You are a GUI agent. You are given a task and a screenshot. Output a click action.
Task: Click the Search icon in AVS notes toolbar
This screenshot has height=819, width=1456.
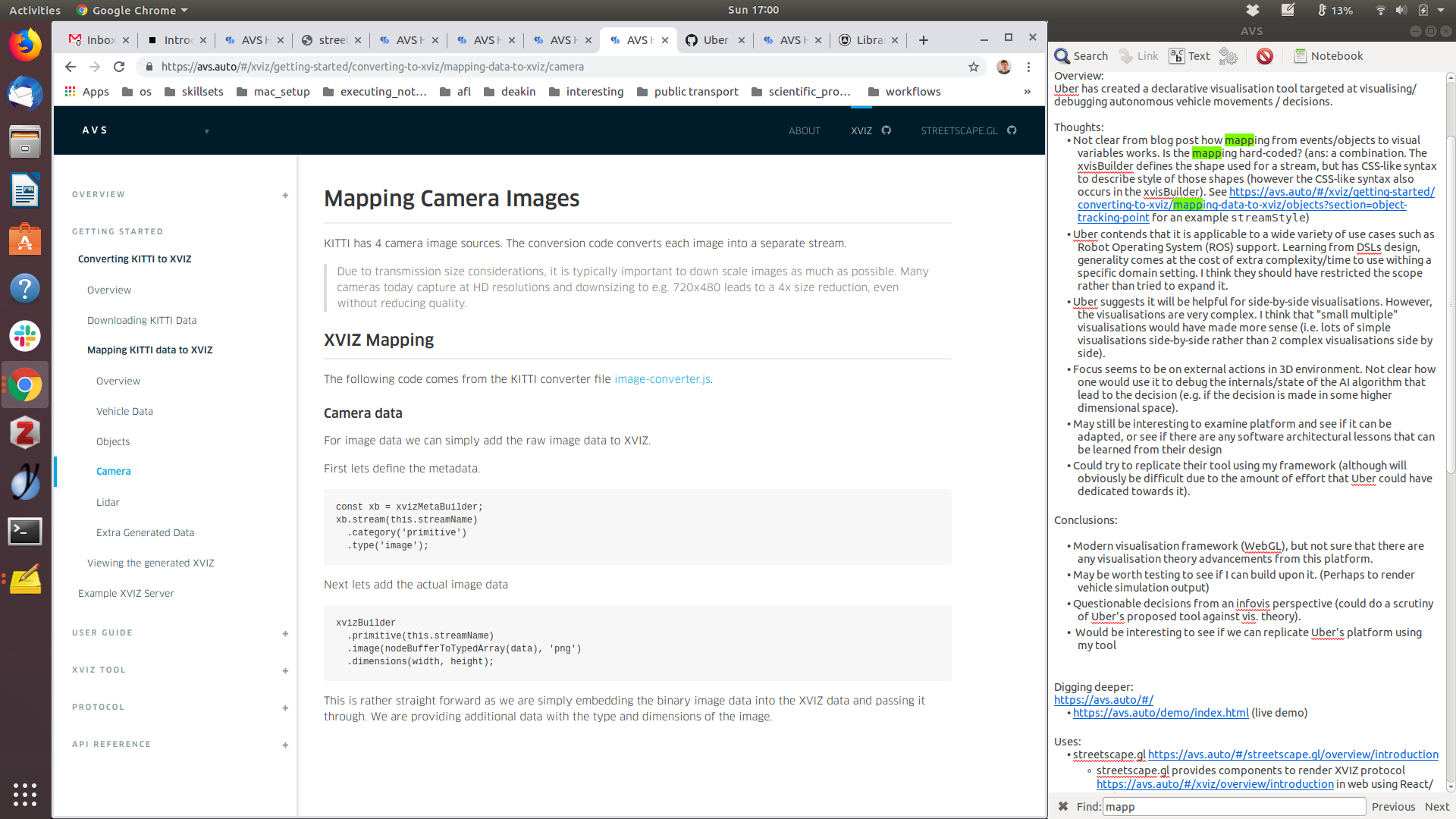pyautogui.click(x=1063, y=56)
